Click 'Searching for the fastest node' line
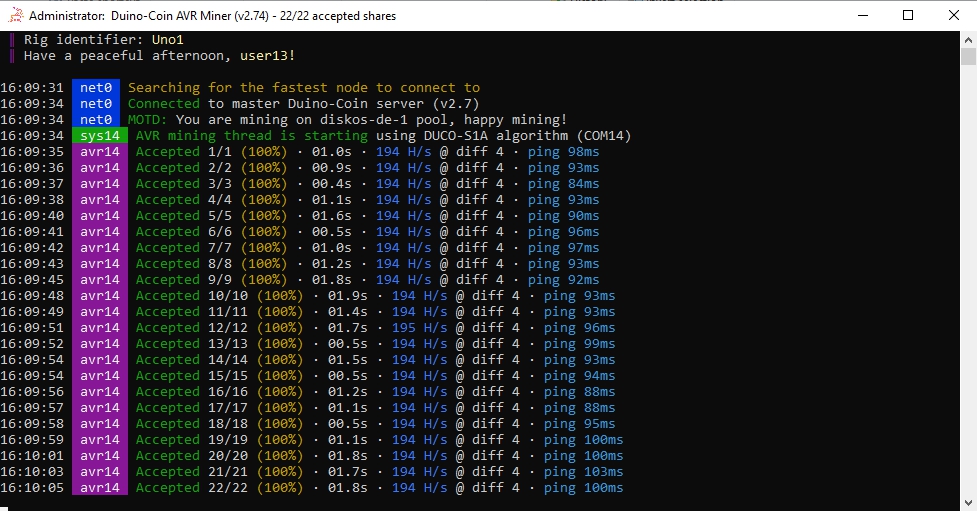The height and width of the screenshot is (511, 977). 304,87
